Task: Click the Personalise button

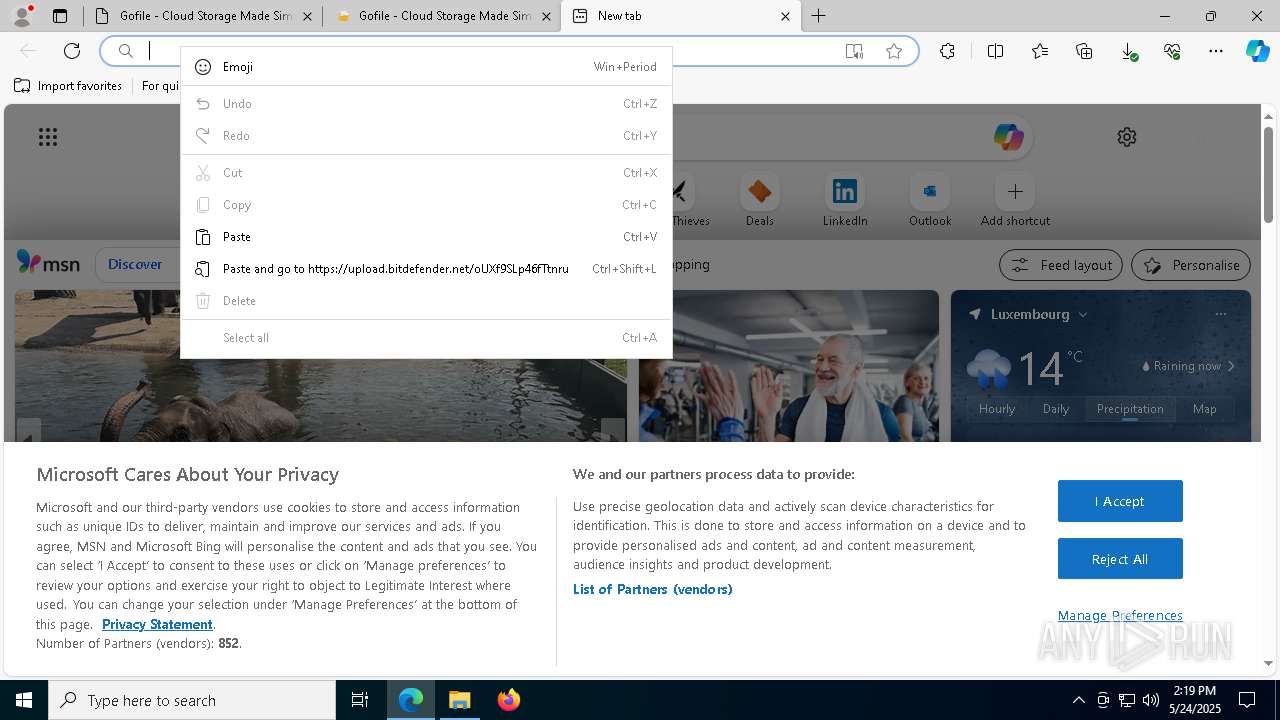Action: [1191, 265]
